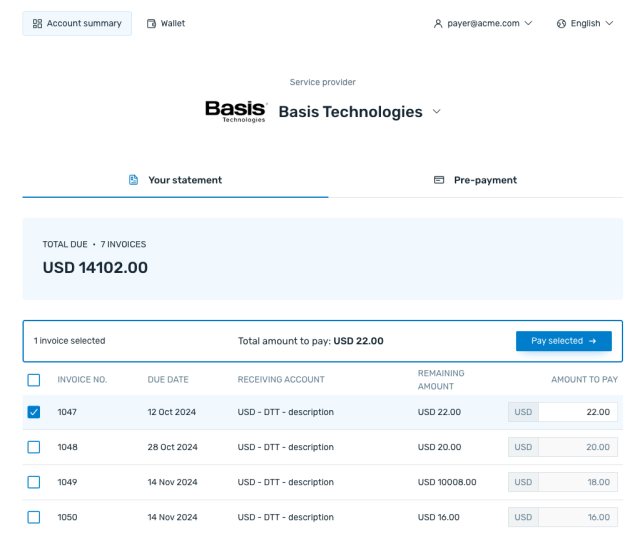Click the user profile icon beside payer@acme.com

click(438, 24)
